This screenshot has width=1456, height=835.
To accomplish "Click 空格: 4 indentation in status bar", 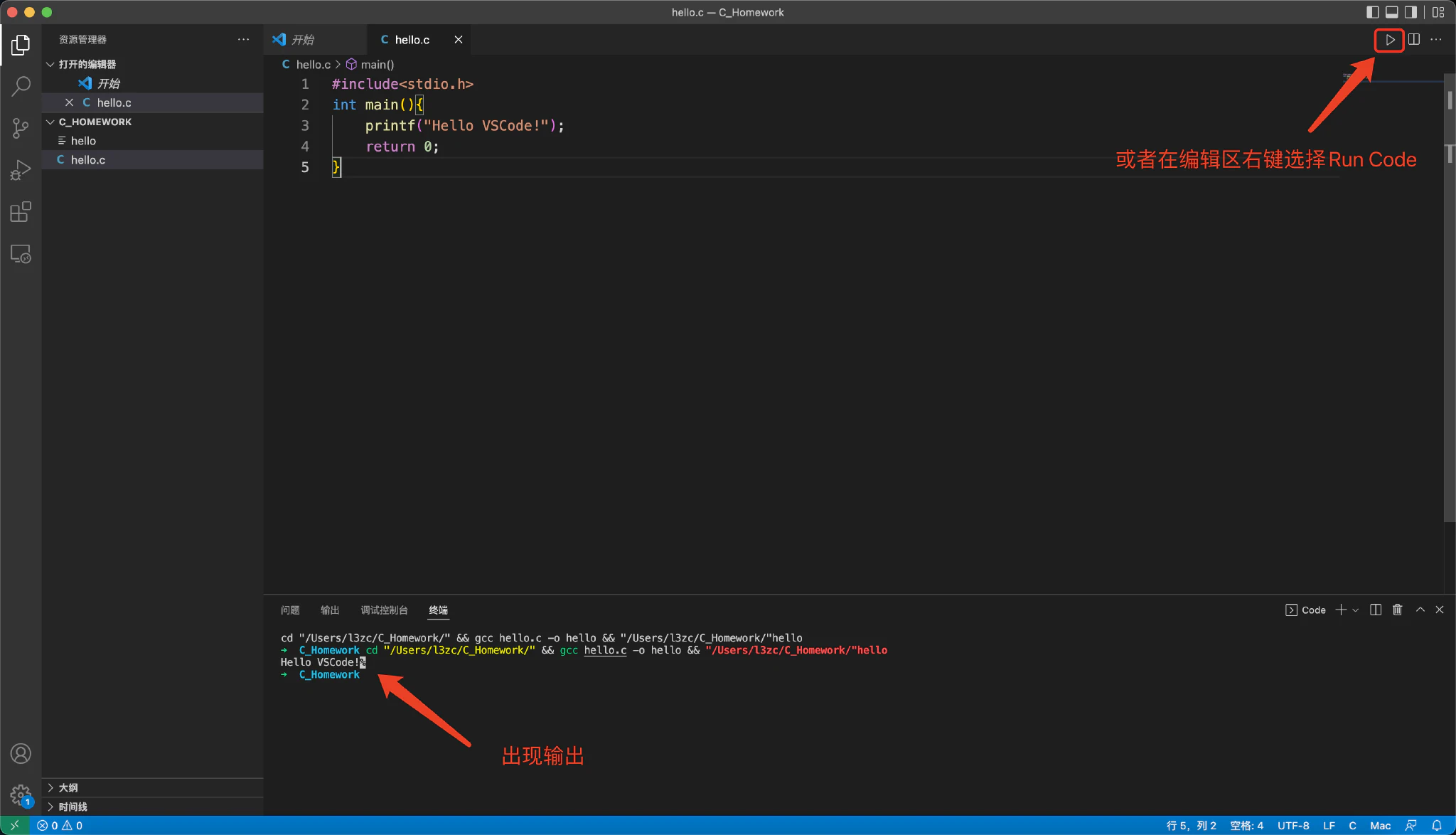I will pos(1247,825).
